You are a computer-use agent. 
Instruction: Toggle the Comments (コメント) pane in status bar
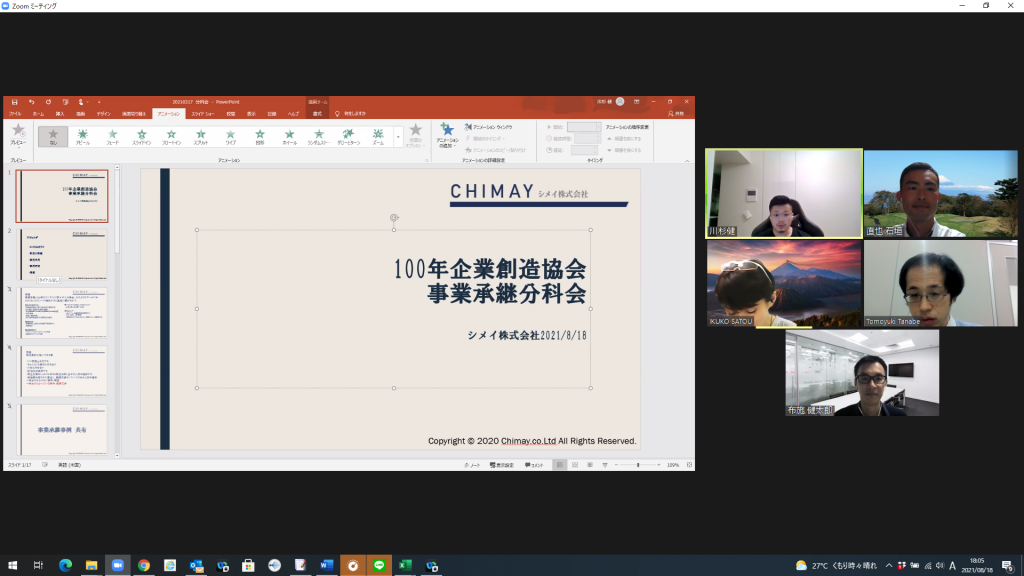pos(535,465)
